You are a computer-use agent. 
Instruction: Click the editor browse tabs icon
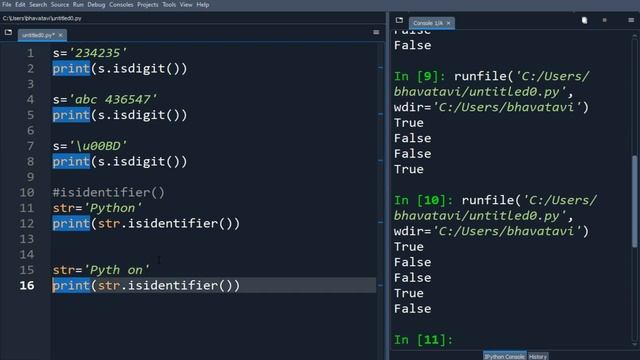(x=8, y=33)
